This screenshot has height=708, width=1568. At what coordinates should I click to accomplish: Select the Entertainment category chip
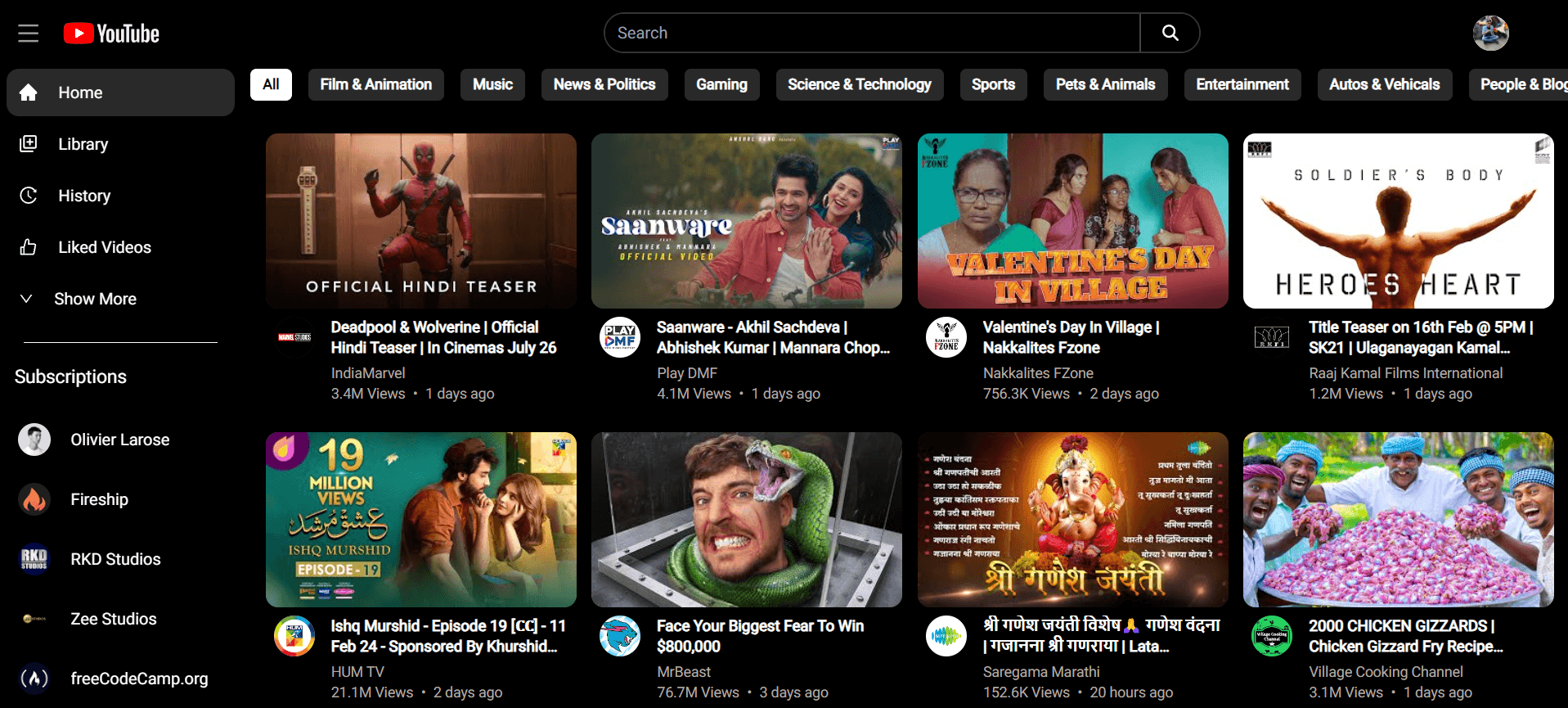coord(1242,84)
